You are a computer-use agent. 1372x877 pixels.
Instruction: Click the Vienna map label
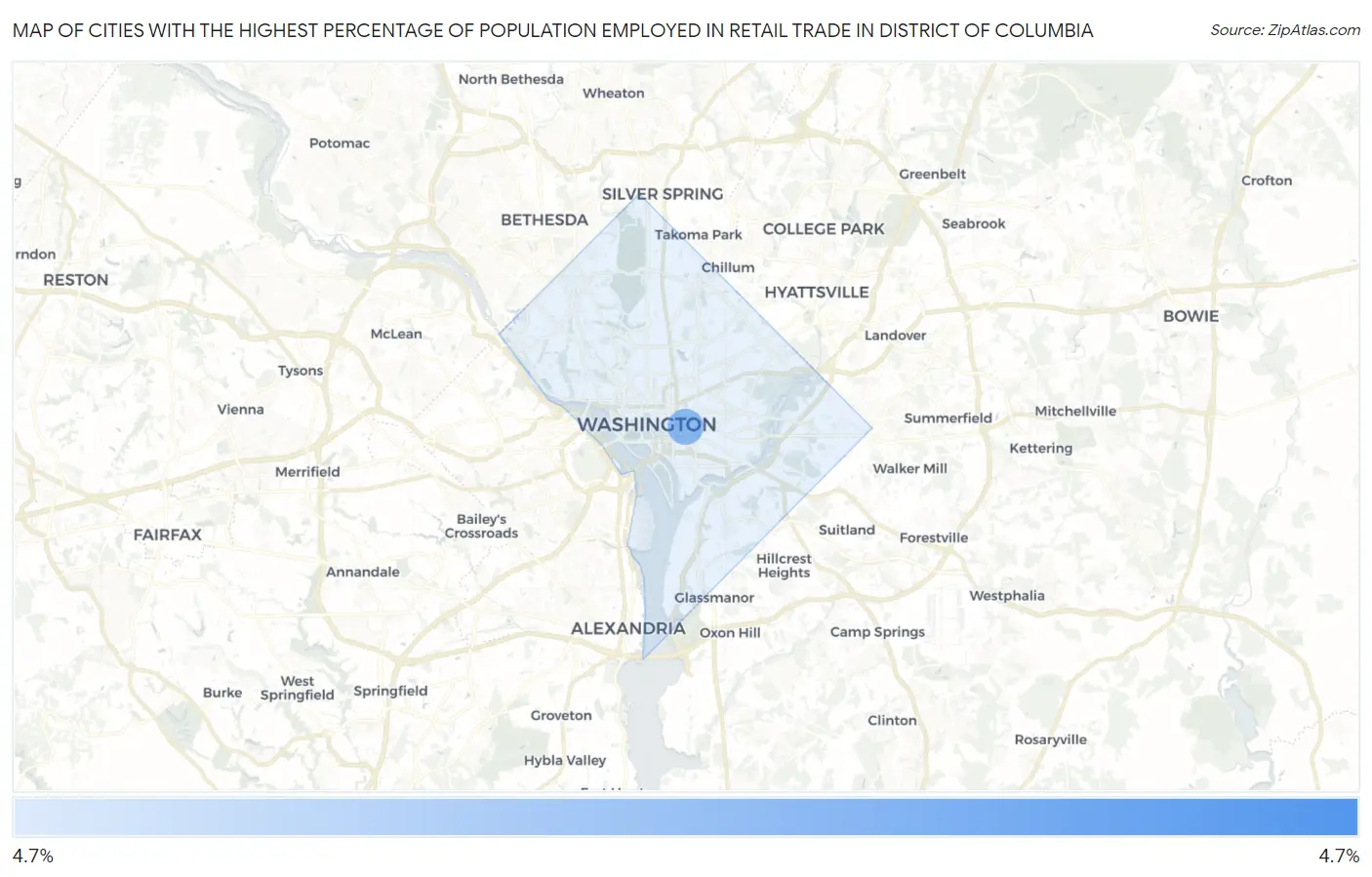241,410
